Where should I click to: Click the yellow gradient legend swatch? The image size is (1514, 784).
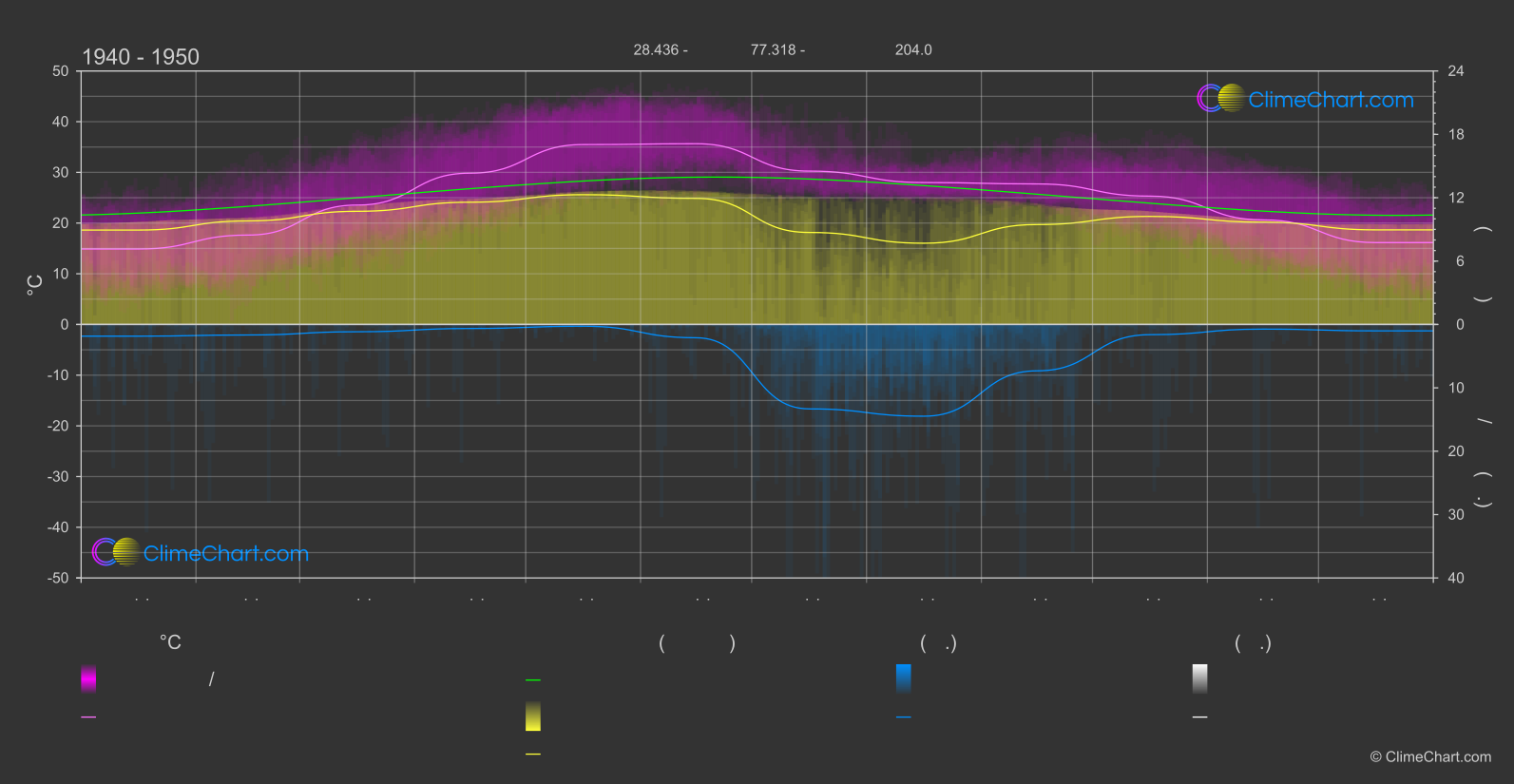point(533,717)
